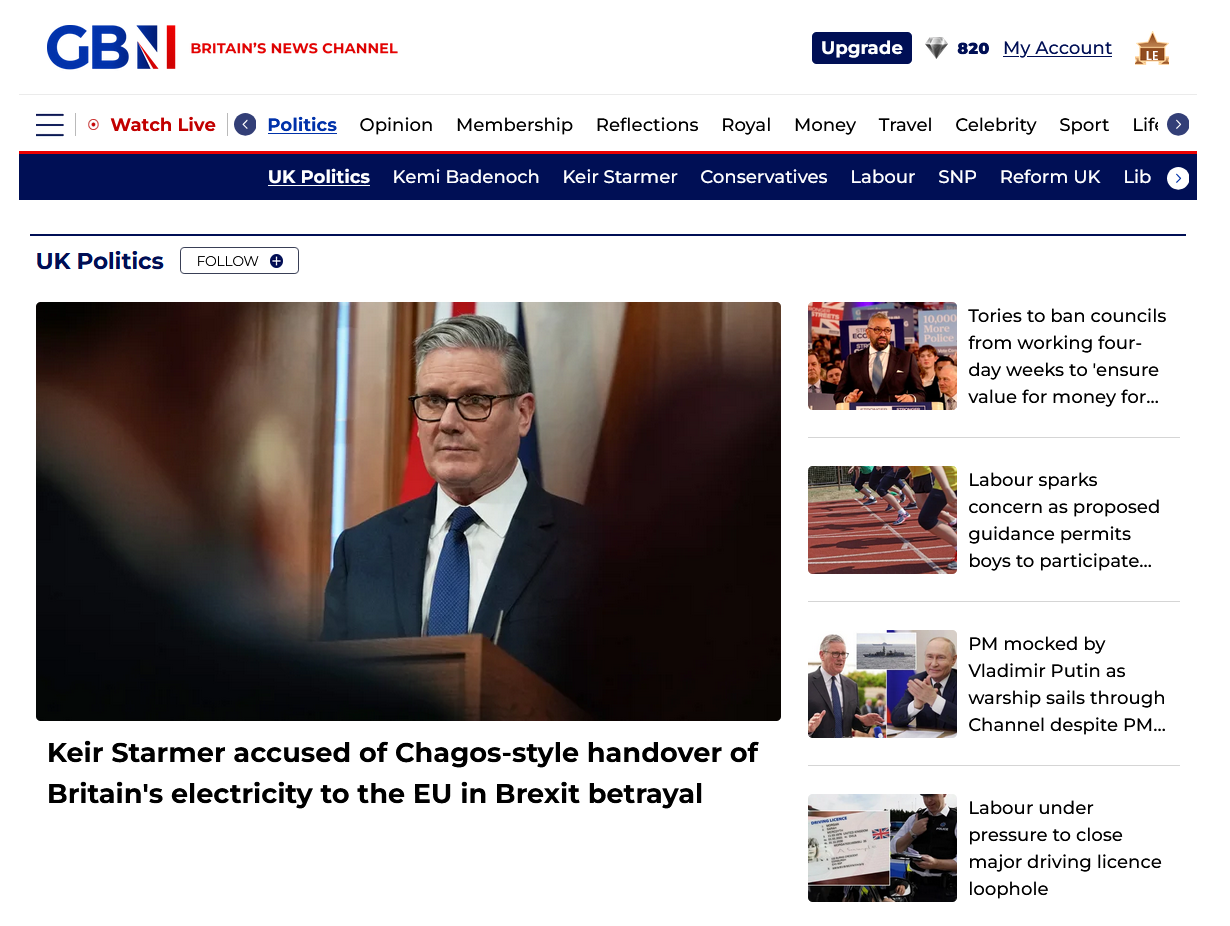Open the driving licence loophole article thumbnail

(x=882, y=848)
